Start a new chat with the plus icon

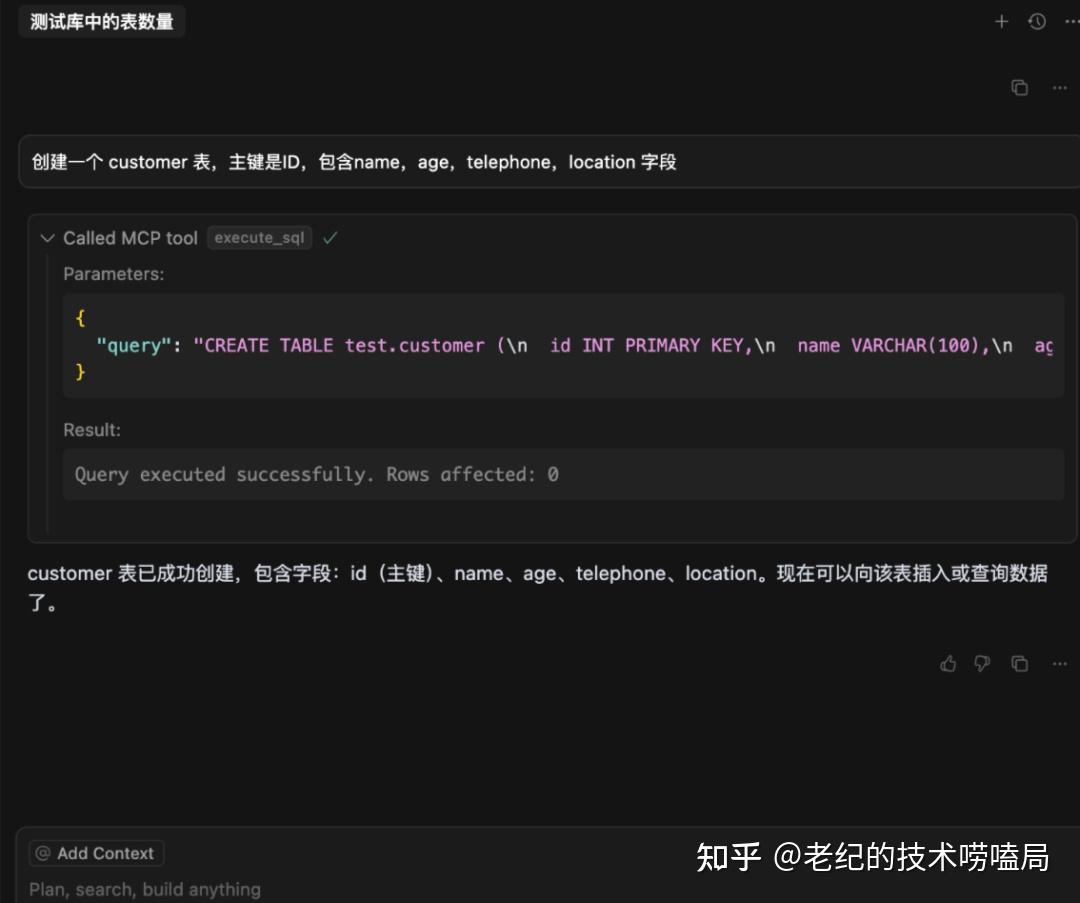coord(1001,21)
